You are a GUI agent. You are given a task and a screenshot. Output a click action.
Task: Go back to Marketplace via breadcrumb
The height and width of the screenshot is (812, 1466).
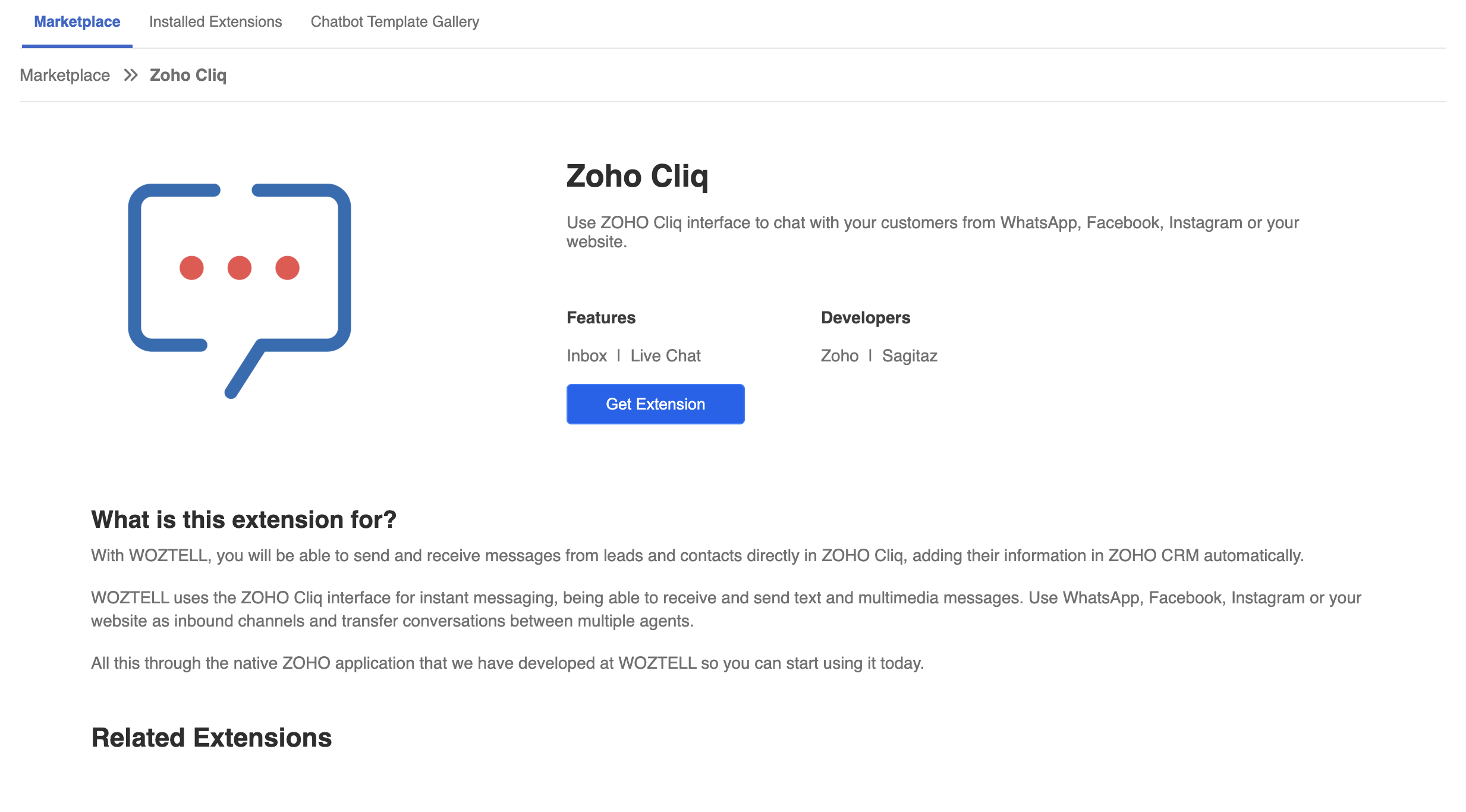pos(65,75)
